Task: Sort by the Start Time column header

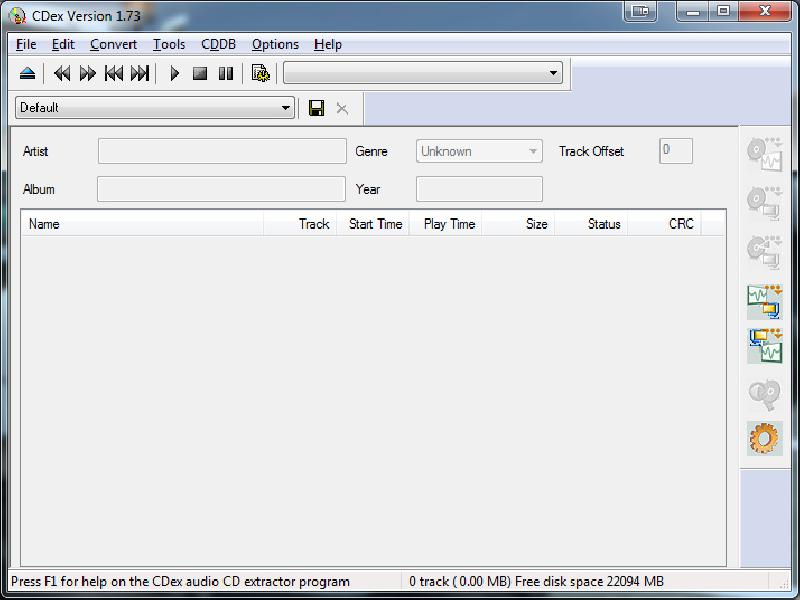Action: 373,224
